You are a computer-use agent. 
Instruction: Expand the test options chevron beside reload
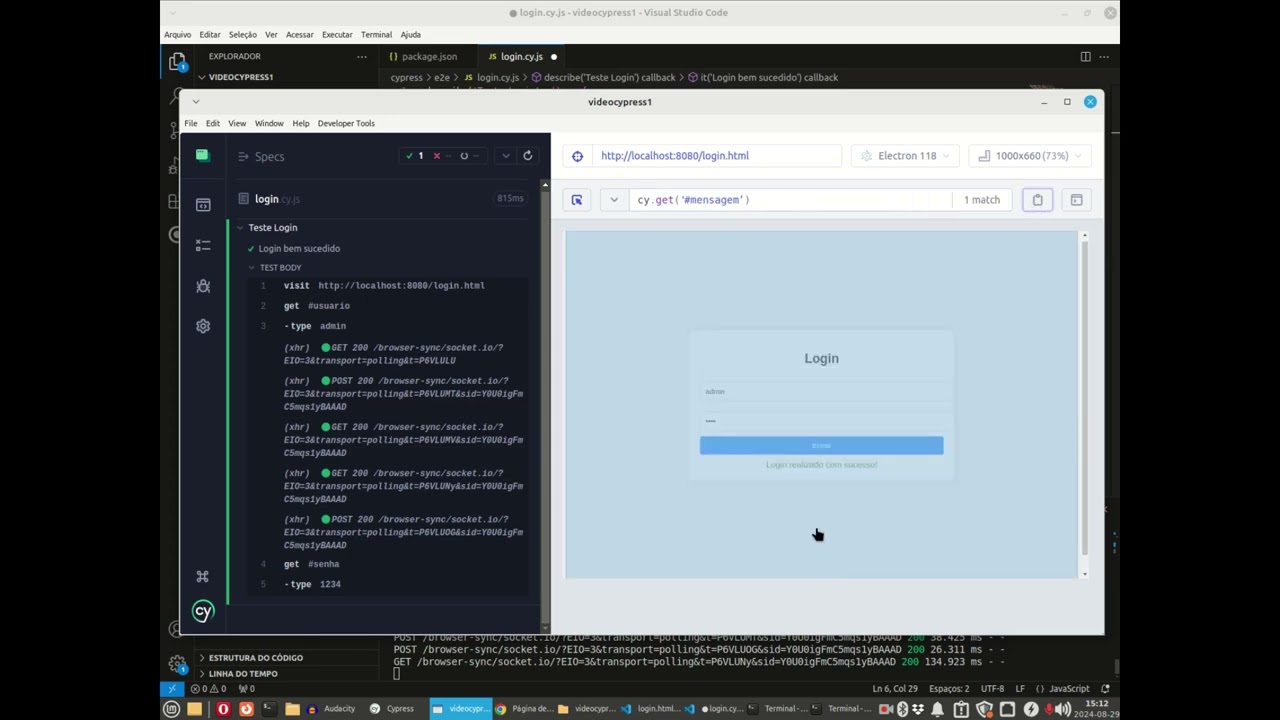click(506, 156)
